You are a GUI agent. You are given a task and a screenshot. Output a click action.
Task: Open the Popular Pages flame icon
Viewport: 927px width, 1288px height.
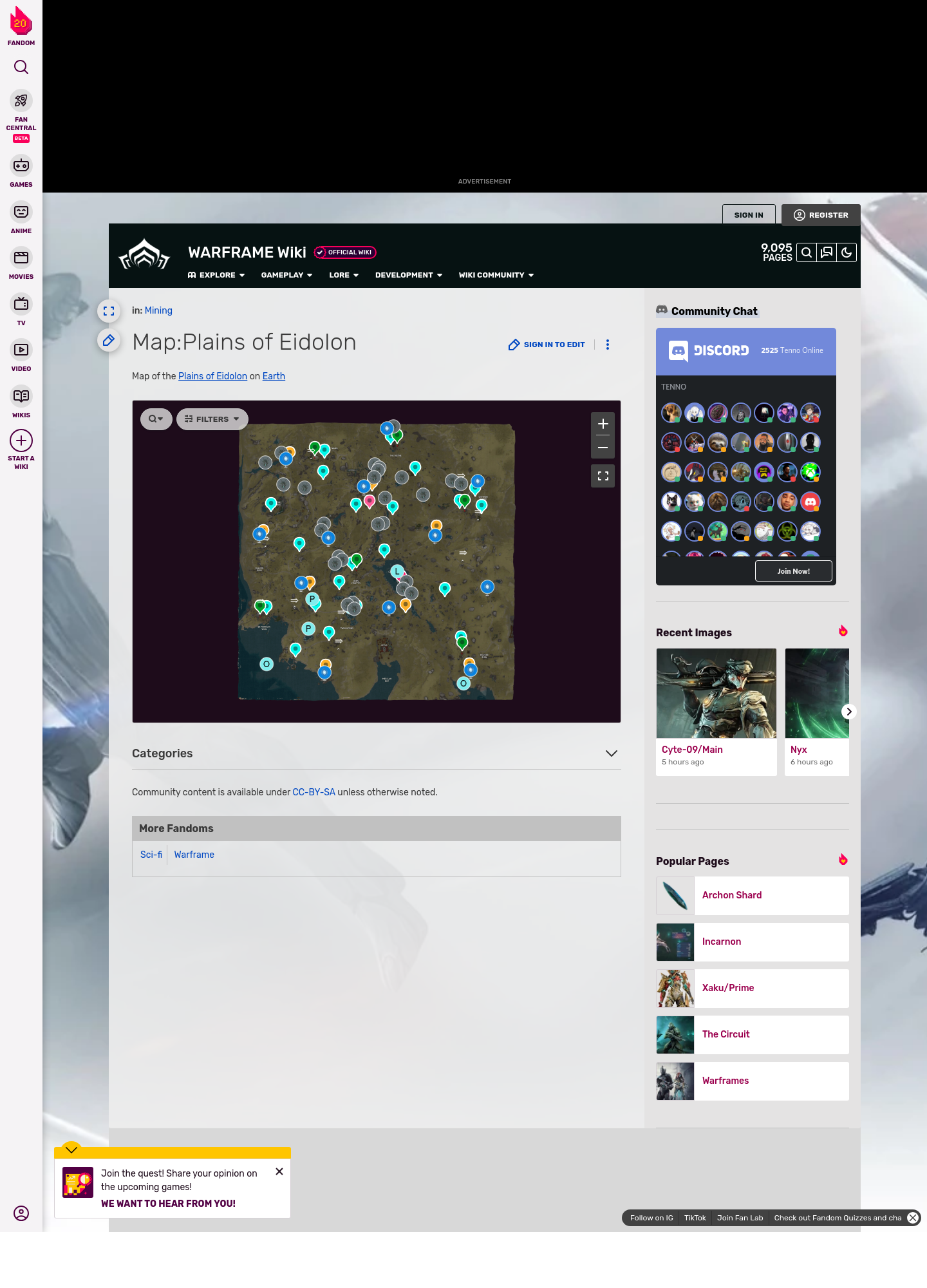(843, 860)
